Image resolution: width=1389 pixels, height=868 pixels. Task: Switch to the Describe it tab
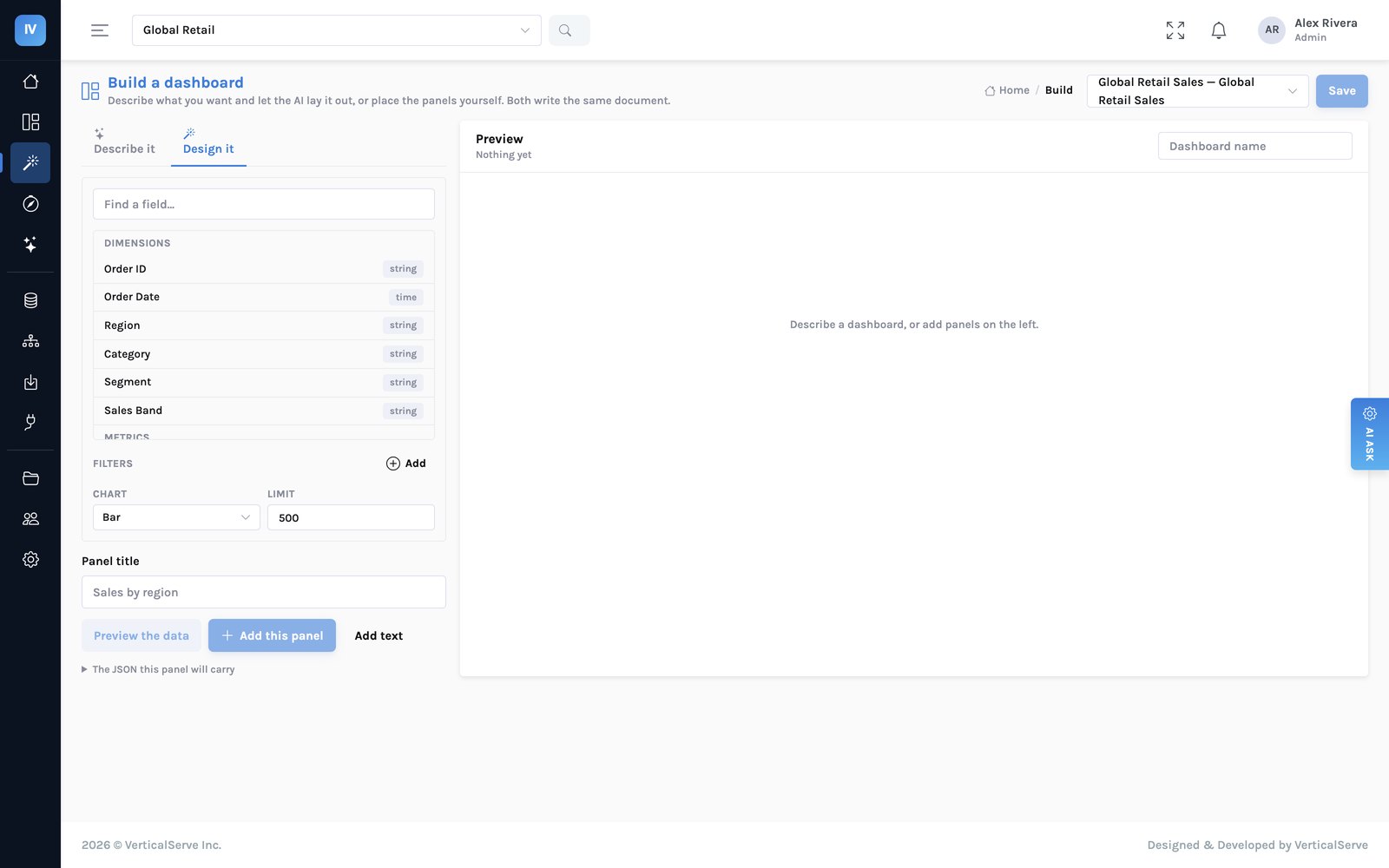(x=124, y=142)
